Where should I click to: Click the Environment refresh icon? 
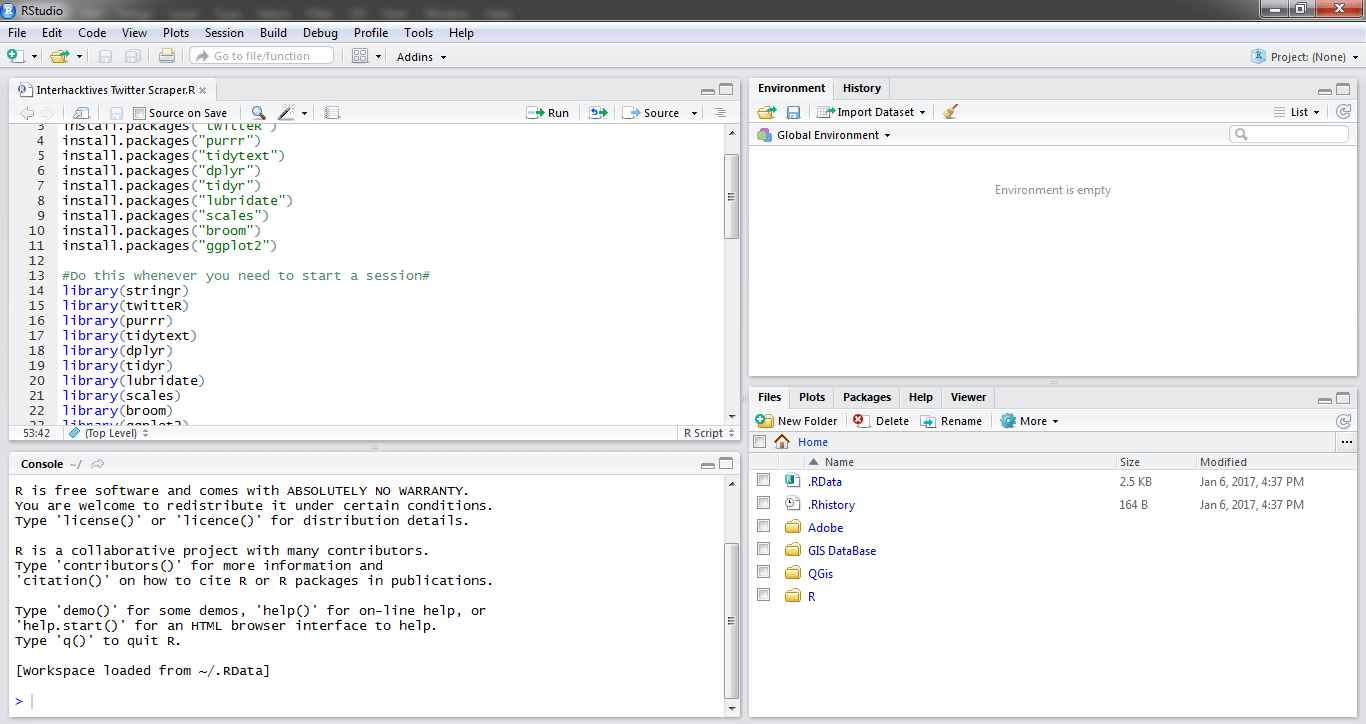(x=1344, y=112)
